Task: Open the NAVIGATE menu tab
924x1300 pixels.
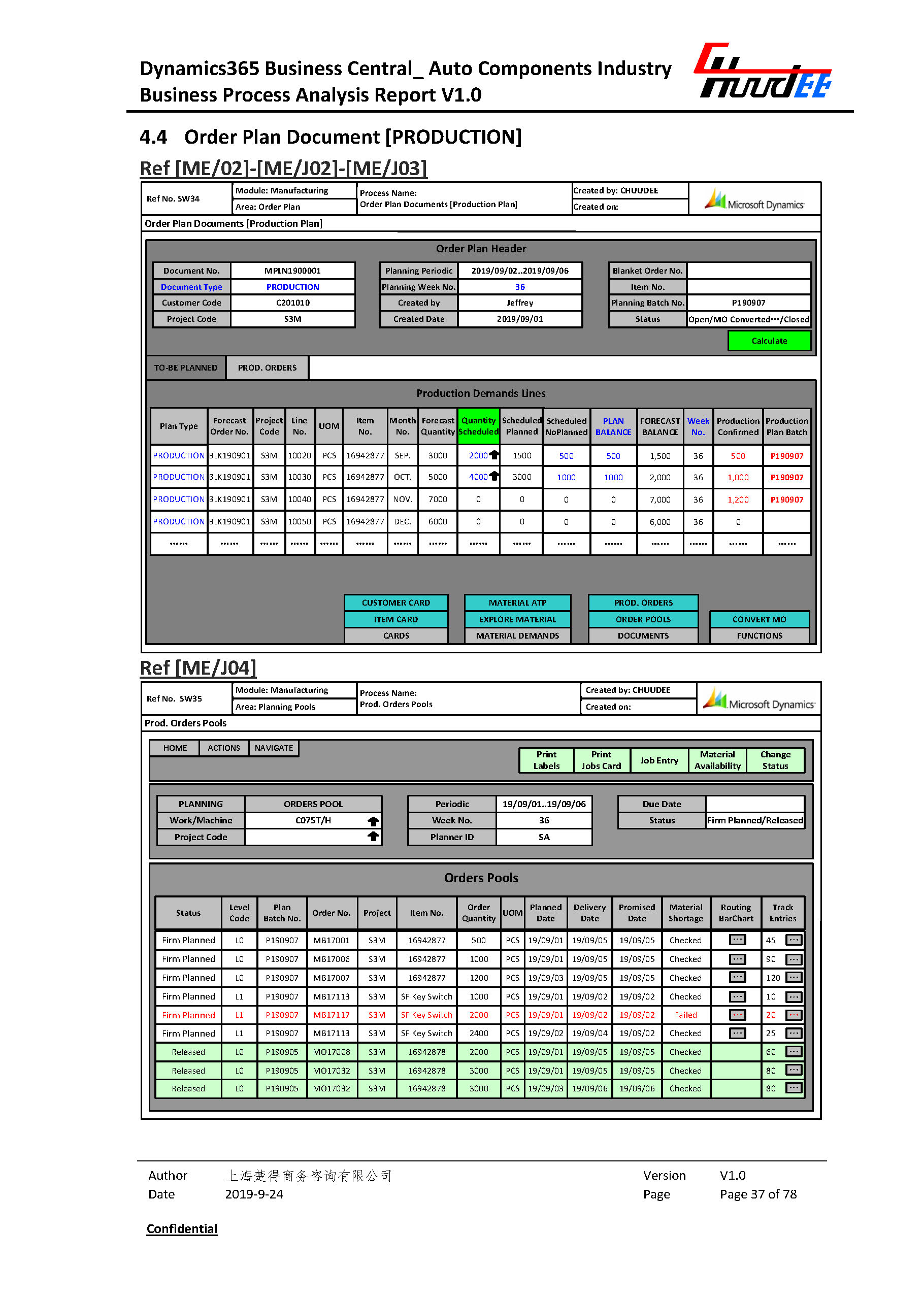Action: (x=274, y=748)
